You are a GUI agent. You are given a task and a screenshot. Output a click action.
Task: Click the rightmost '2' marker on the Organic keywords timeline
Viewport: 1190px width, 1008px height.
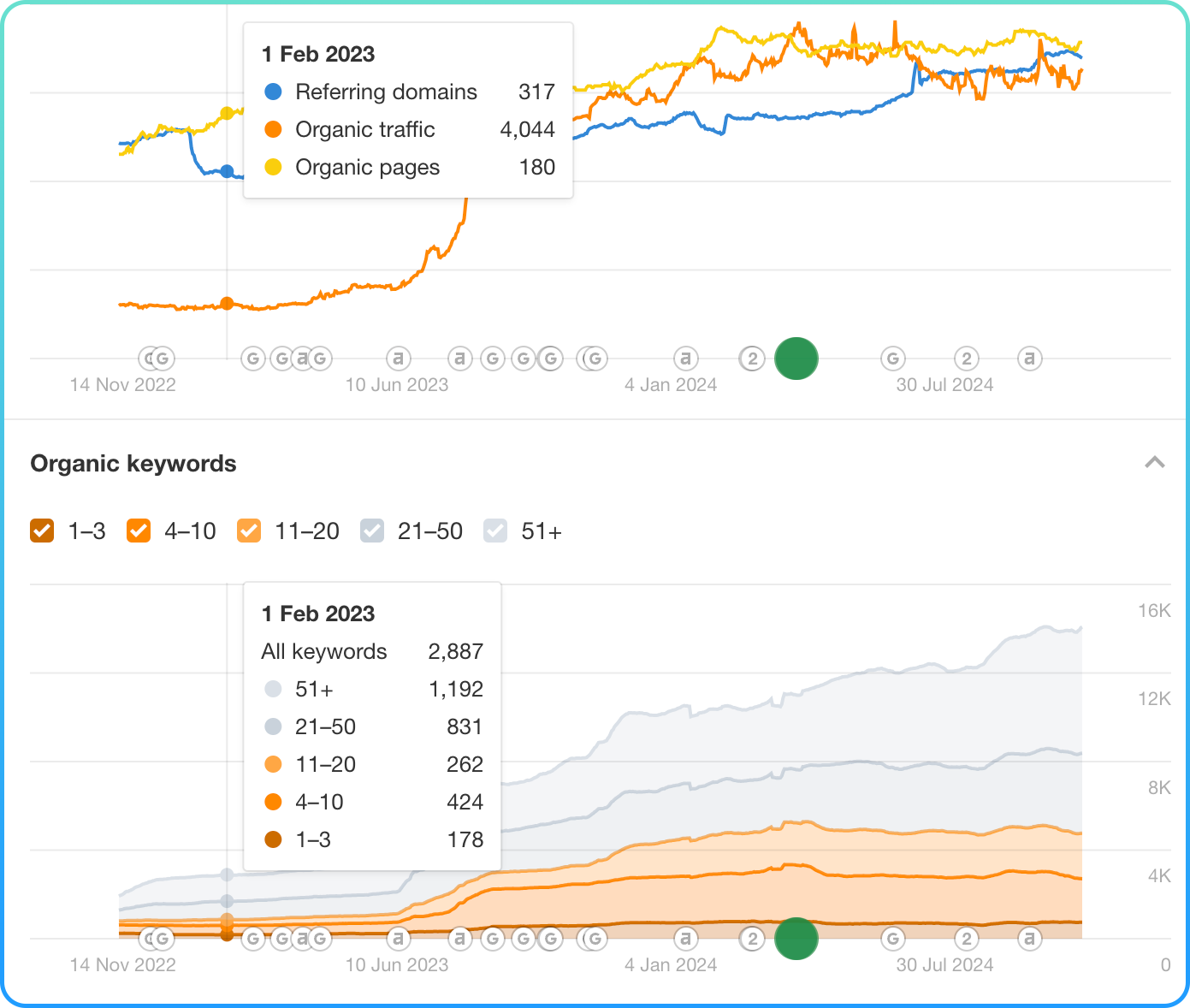click(966, 939)
